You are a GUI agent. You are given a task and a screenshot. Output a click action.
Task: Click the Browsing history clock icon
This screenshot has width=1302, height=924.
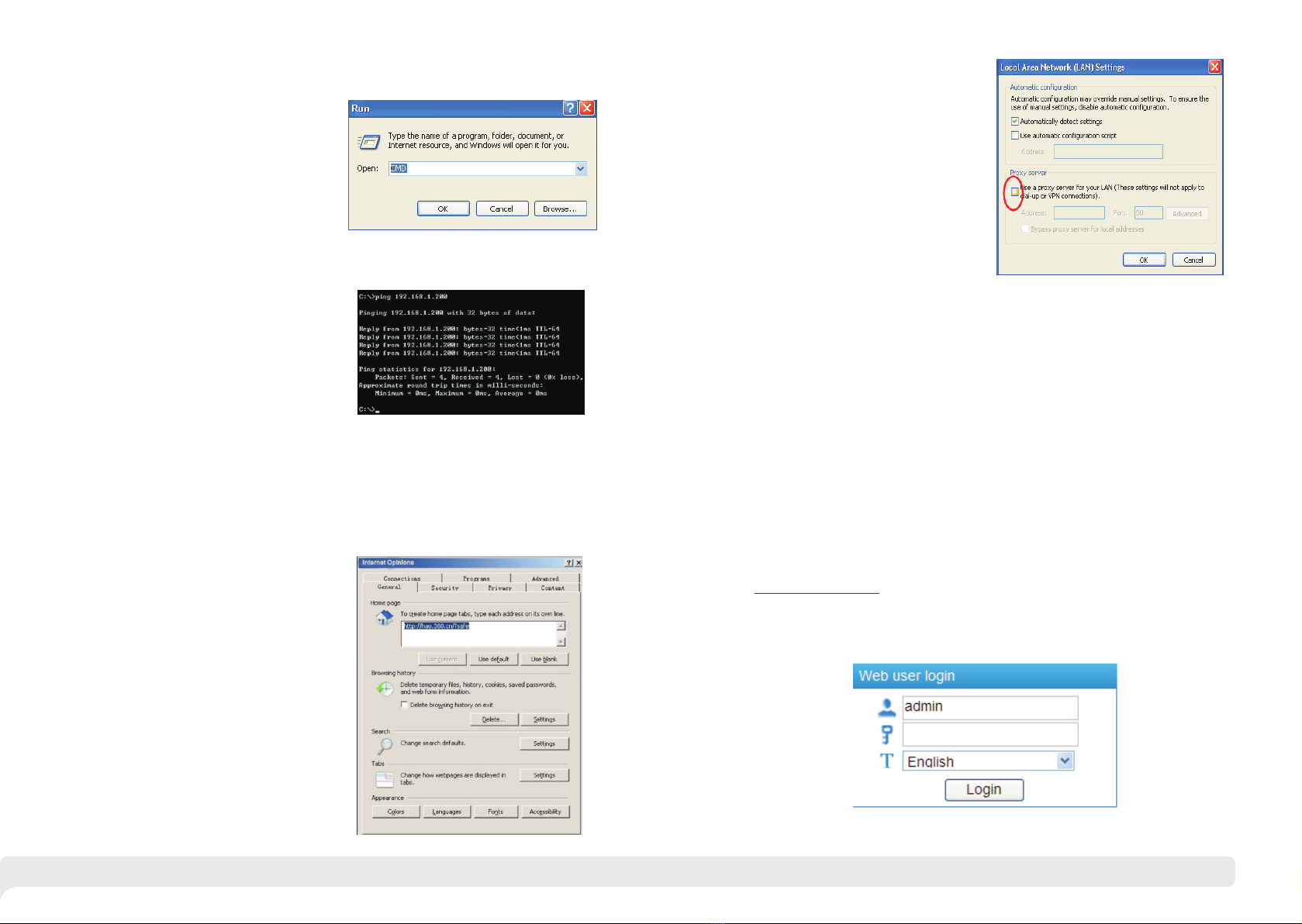pyautogui.click(x=385, y=688)
